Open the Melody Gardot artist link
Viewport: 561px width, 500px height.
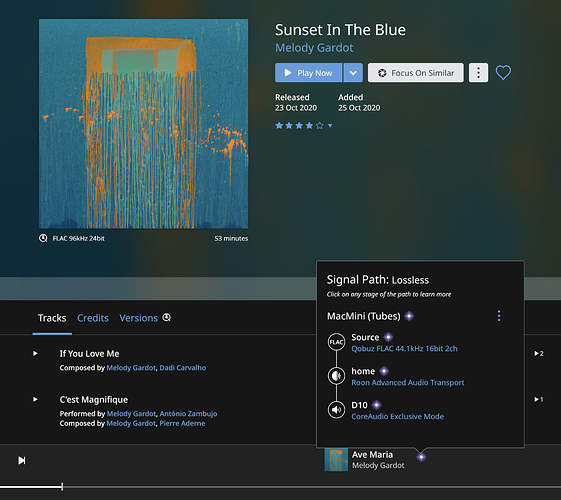pos(314,48)
